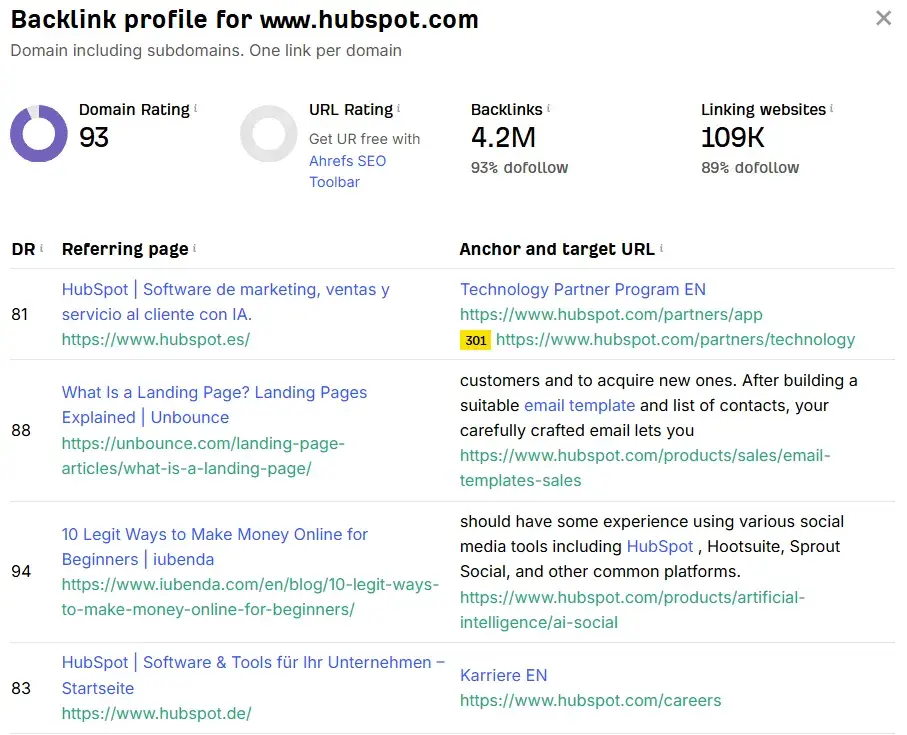The height and width of the screenshot is (735, 907).
Task: Open the iubenda.com blog URL
Action: point(250,597)
